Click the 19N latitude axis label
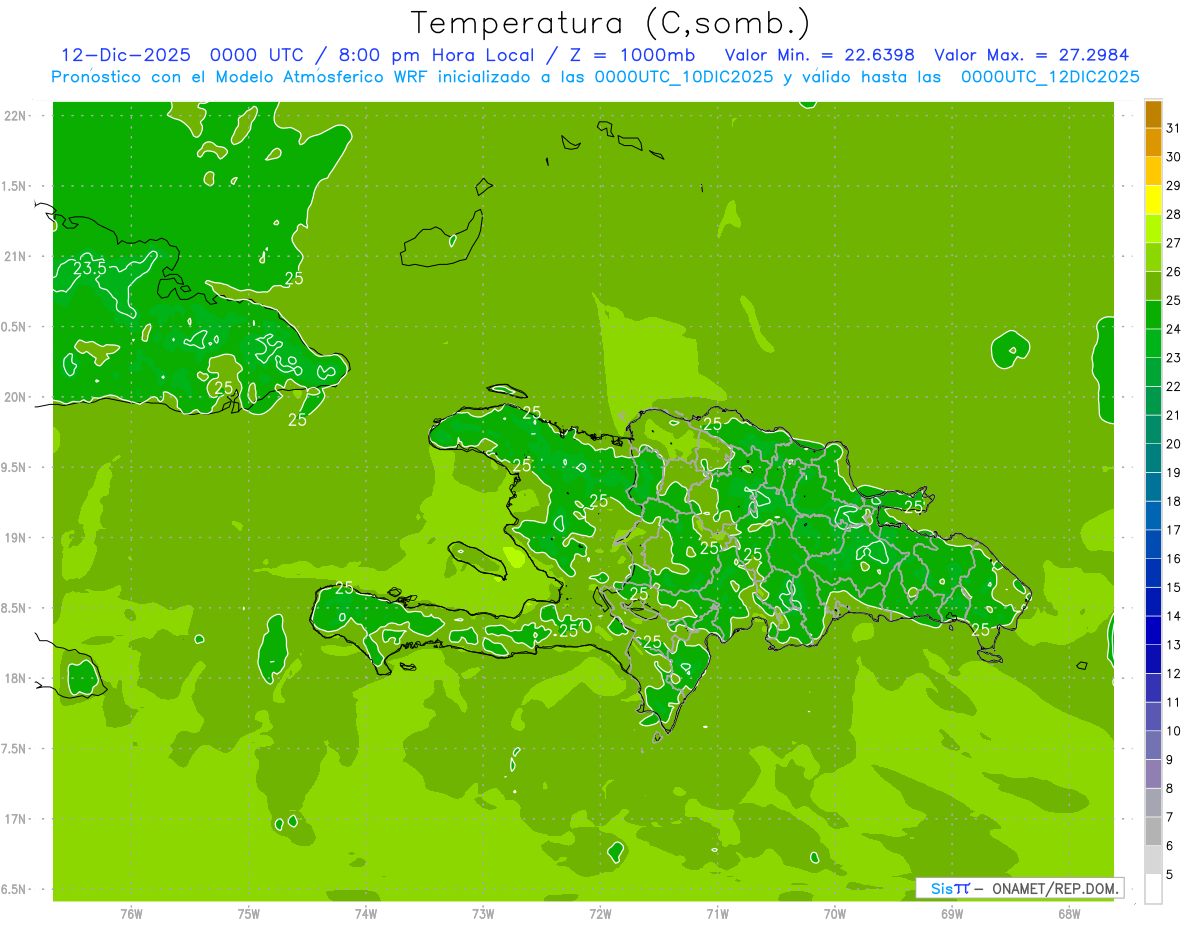Image resolution: width=1200 pixels, height=927 pixels. point(17,538)
